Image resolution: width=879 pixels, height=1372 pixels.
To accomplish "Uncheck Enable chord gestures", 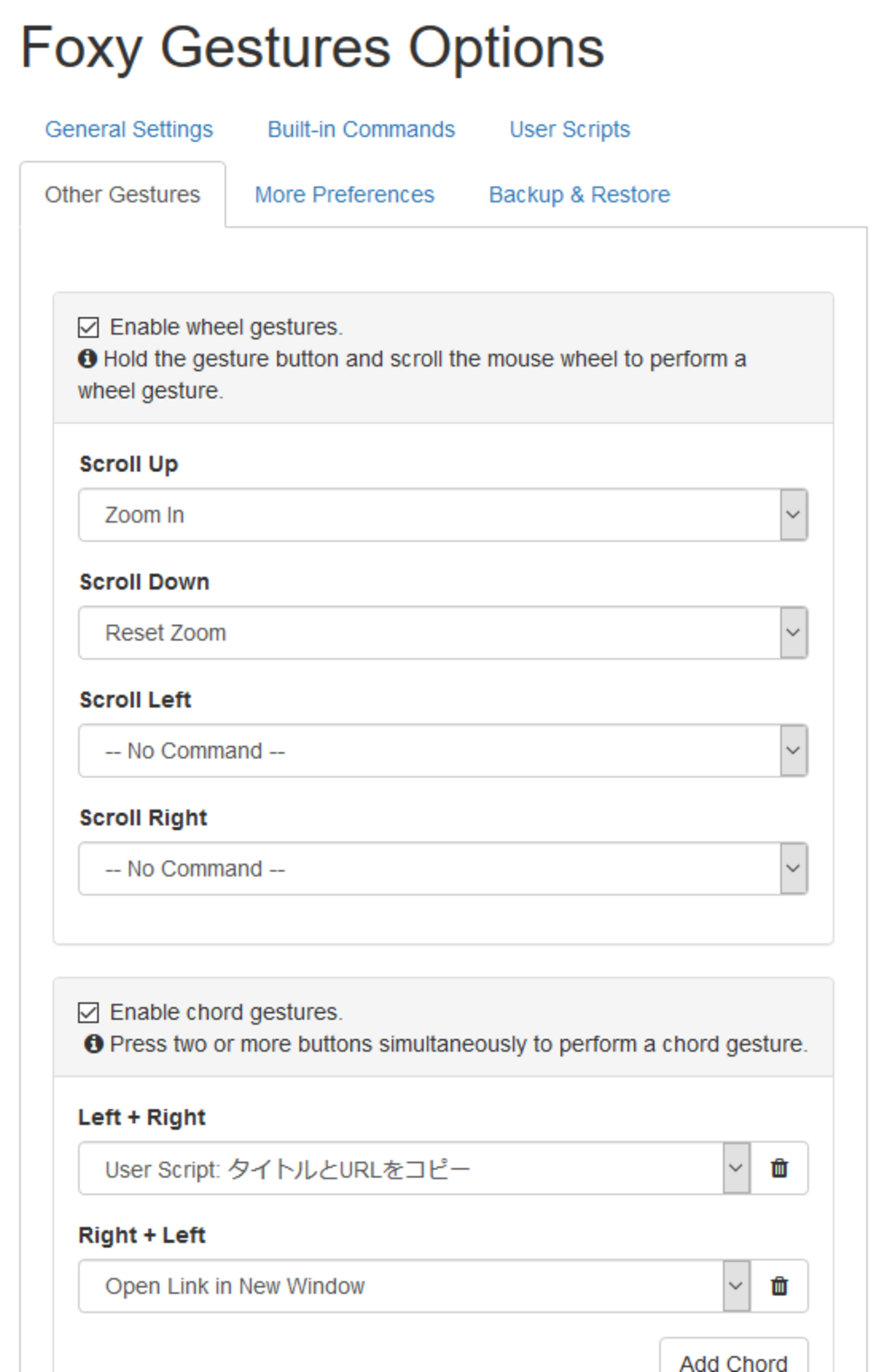I will [89, 1013].
